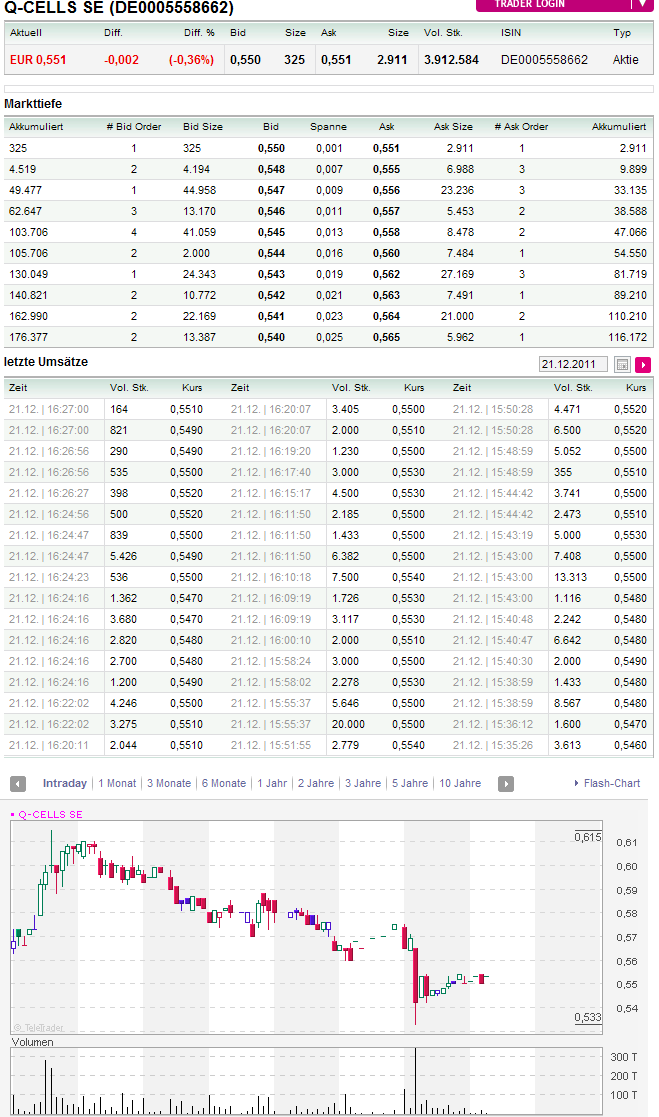Click trade time 21.12. | 15:35:26
This screenshot has height=1117, width=659.
click(493, 745)
